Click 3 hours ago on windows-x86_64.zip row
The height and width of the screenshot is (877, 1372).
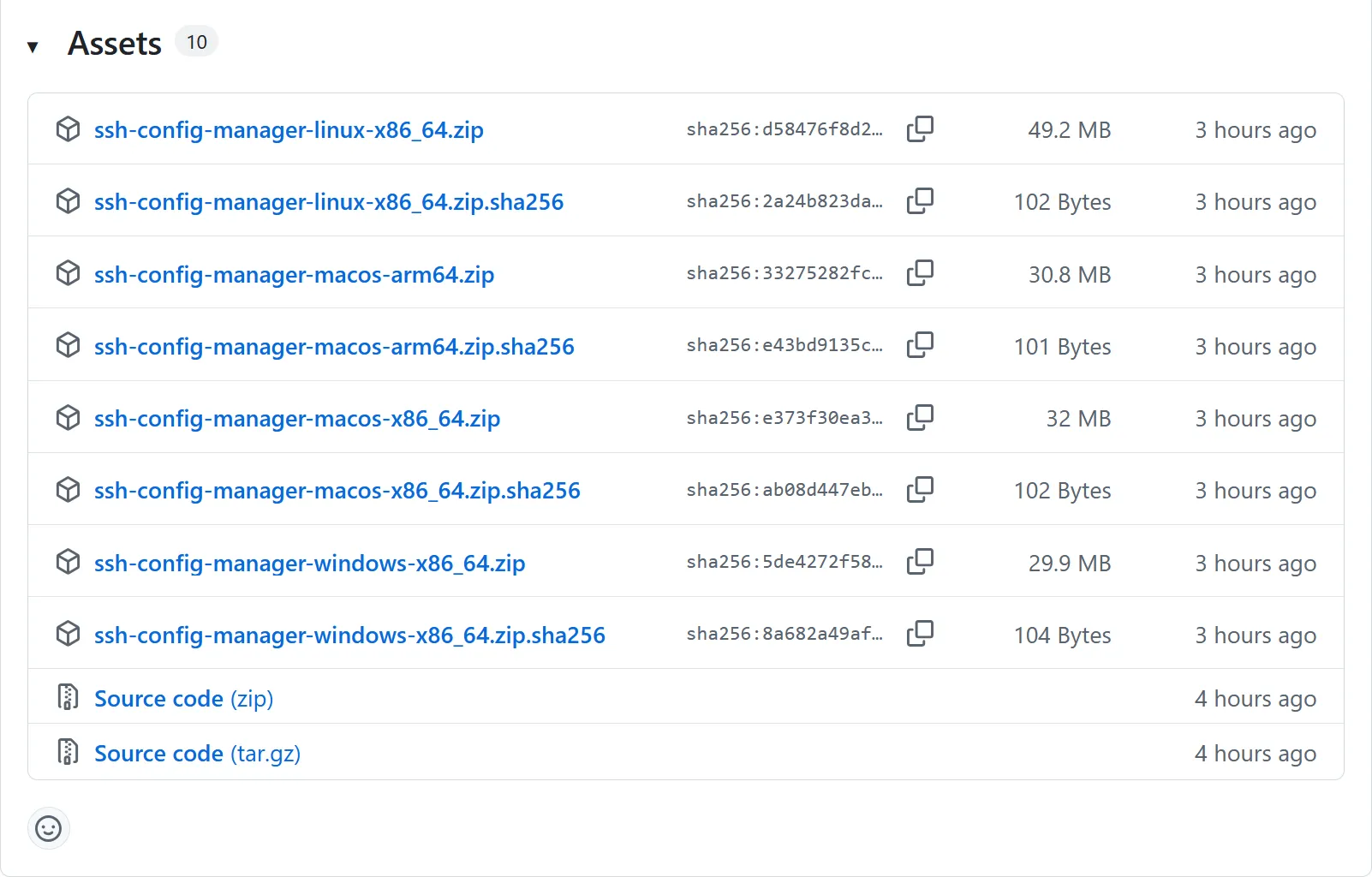(1256, 564)
